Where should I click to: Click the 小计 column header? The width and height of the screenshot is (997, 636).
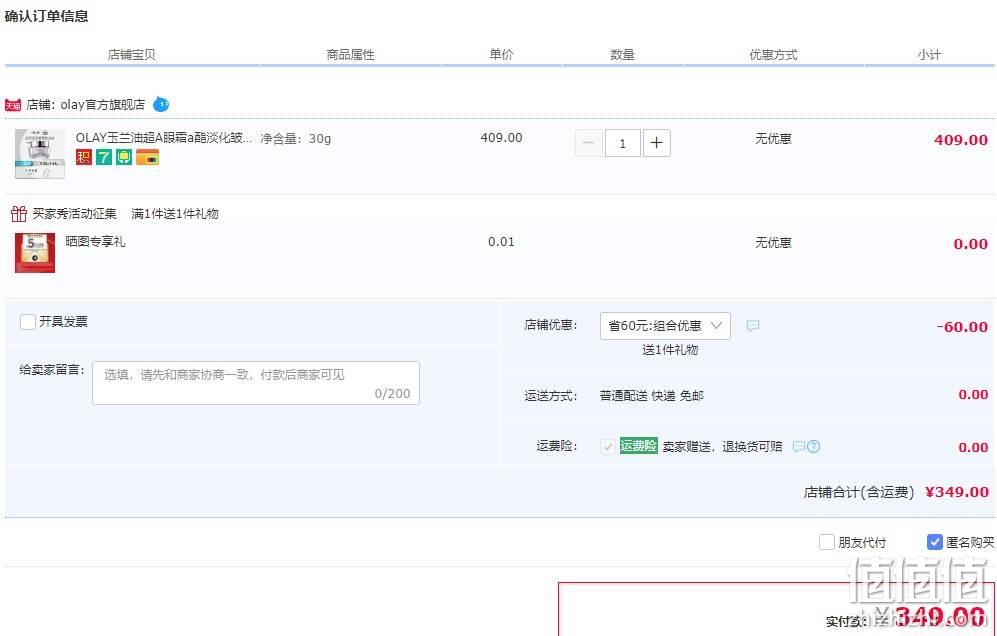(929, 55)
